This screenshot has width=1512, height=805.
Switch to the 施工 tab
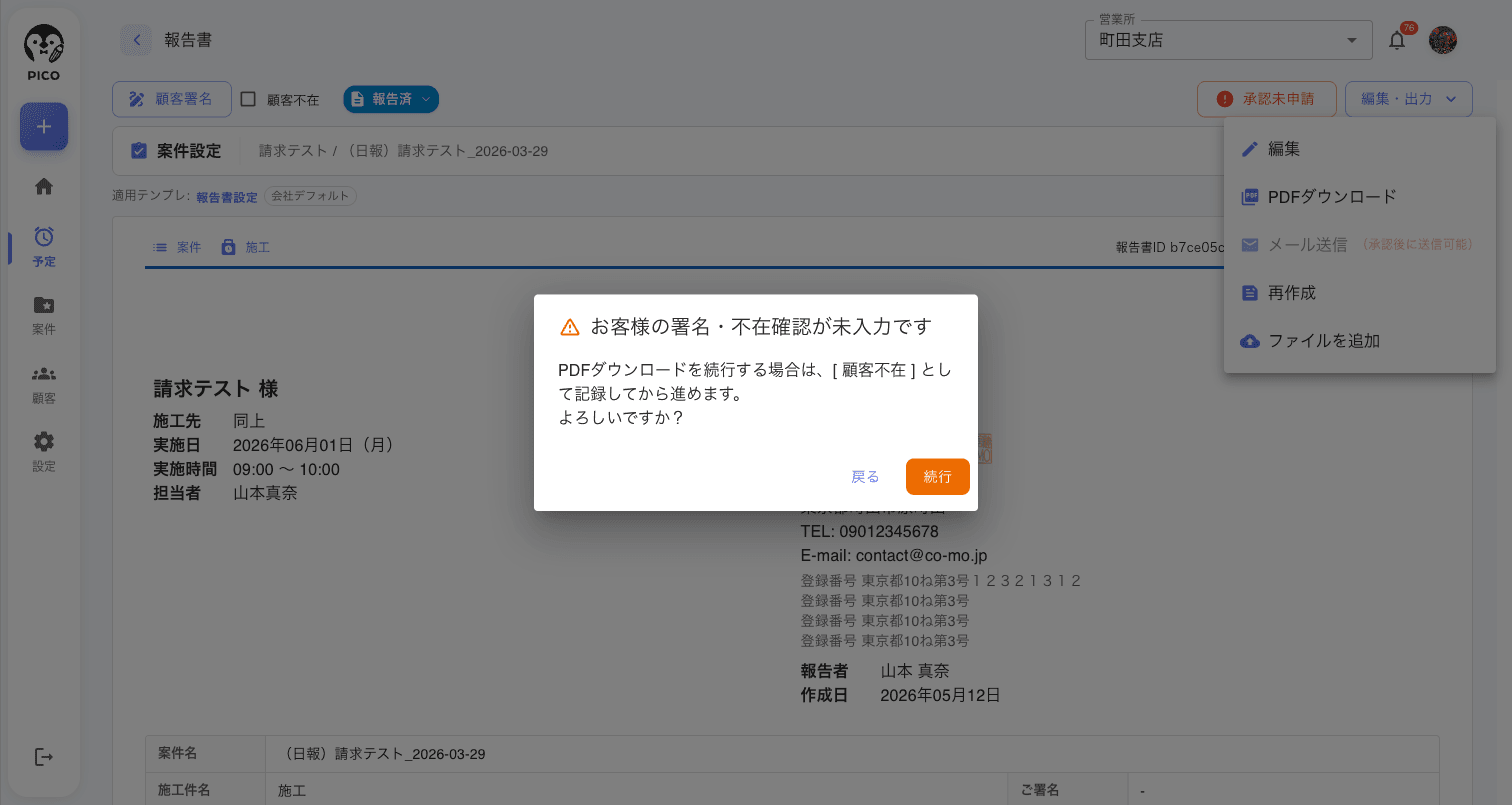246,246
